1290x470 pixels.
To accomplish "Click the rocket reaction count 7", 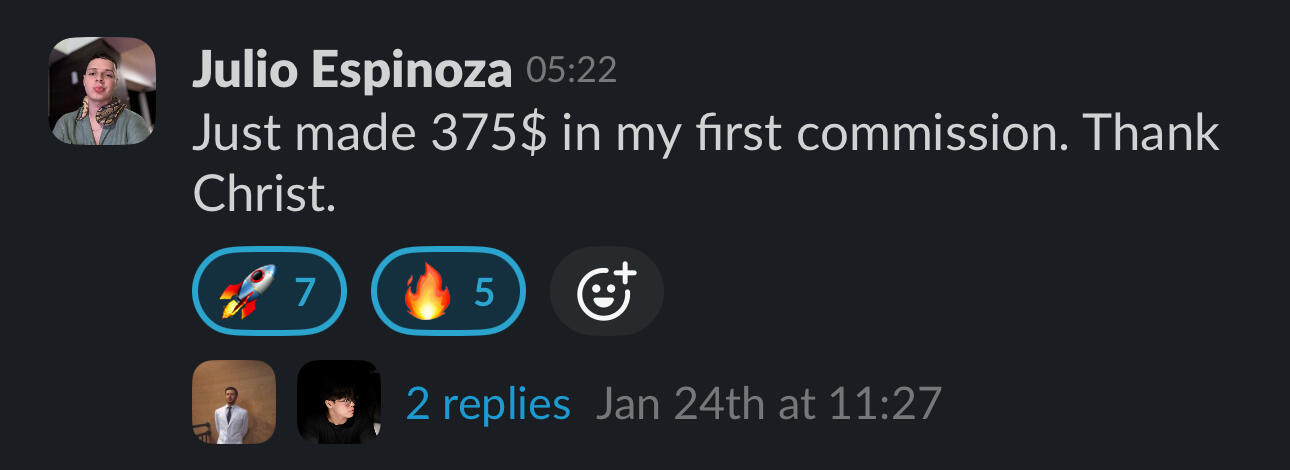I will pos(305,291).
